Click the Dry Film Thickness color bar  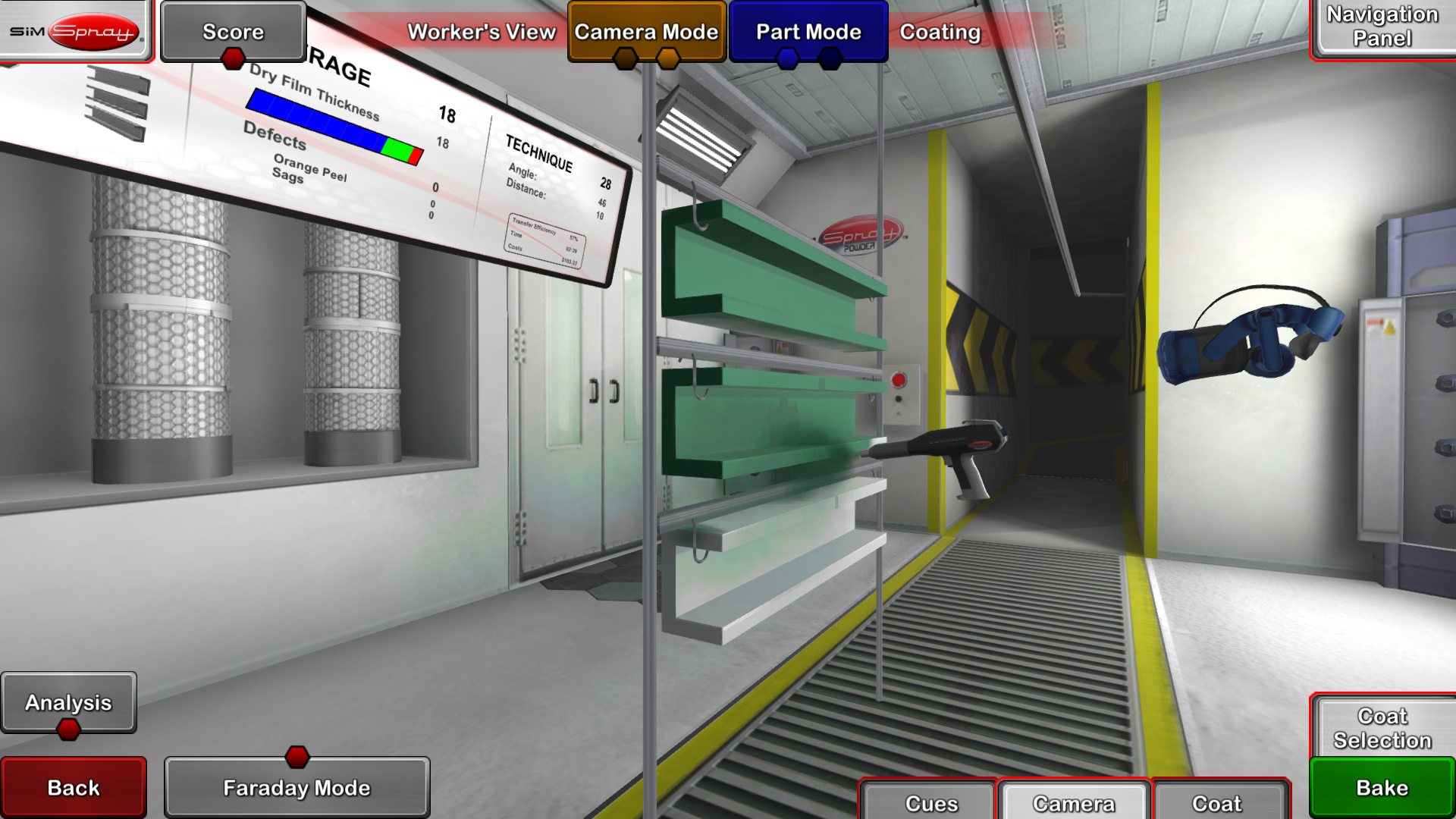(x=334, y=127)
